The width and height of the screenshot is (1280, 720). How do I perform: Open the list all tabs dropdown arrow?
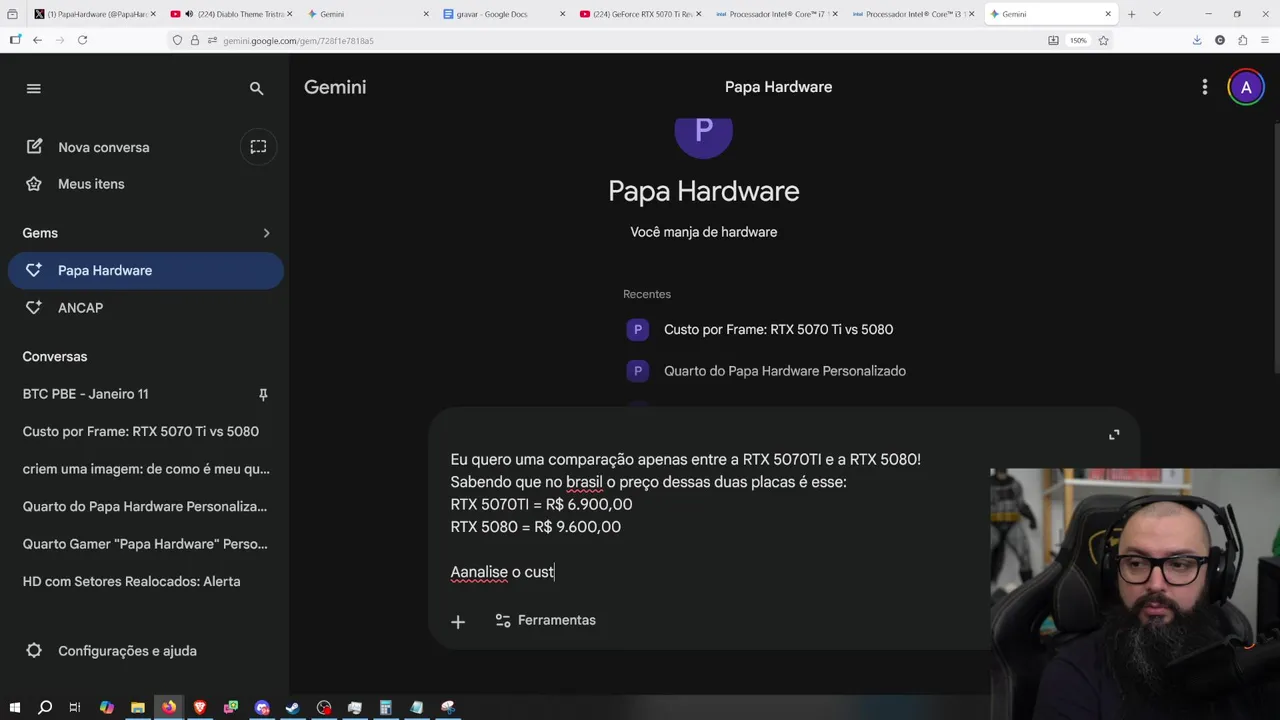1157,14
